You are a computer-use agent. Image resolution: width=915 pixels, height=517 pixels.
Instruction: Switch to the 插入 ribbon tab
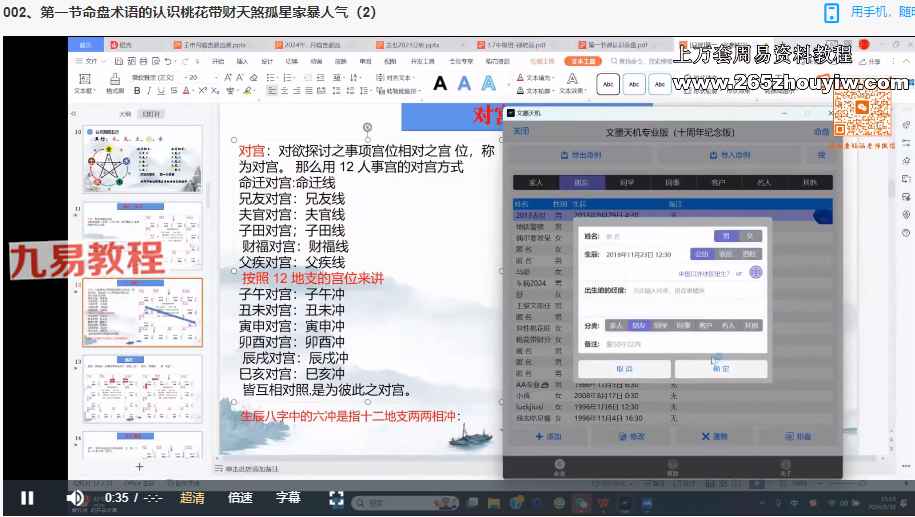242,61
